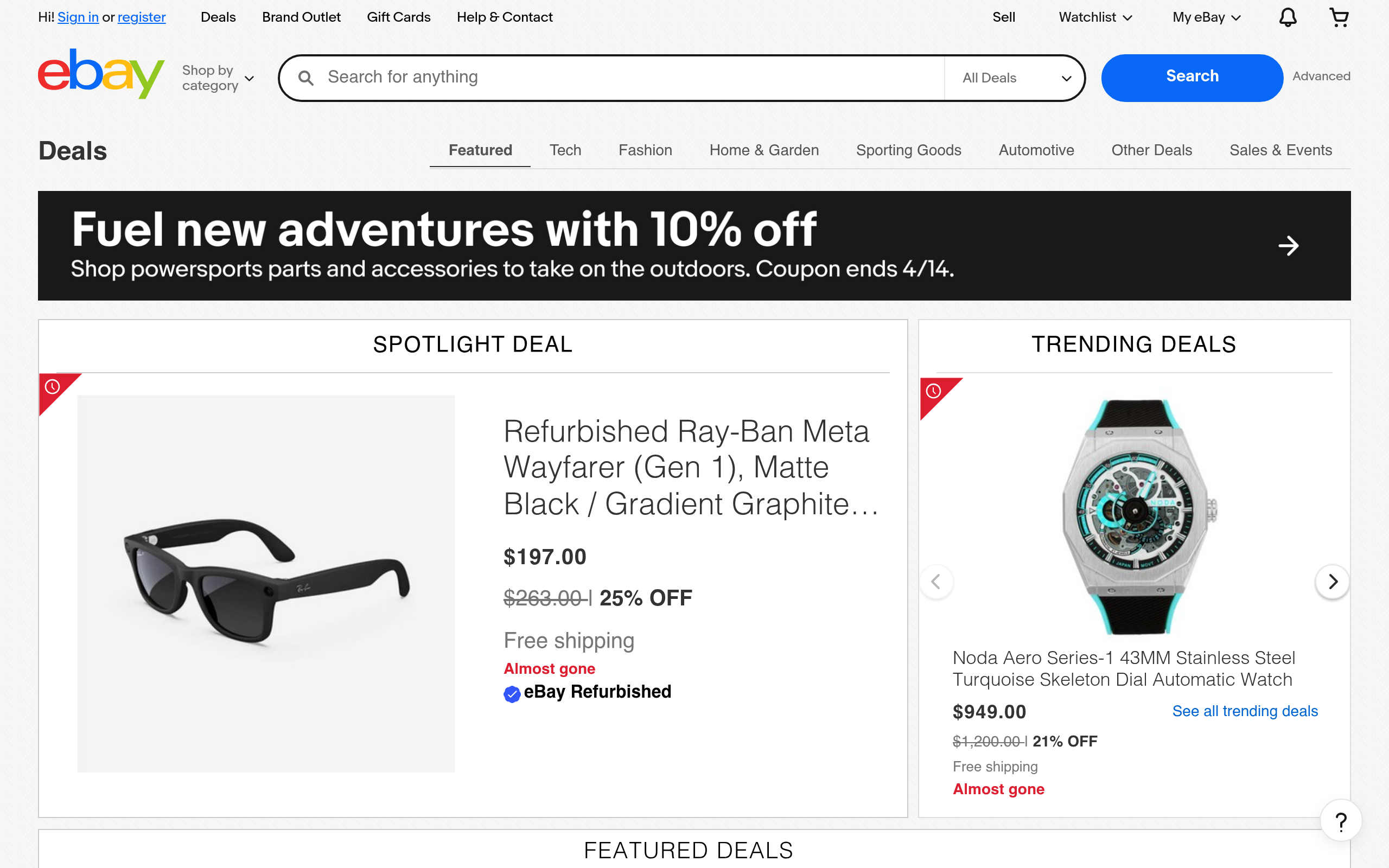Expand the All Deals category selector
The width and height of the screenshot is (1389, 868).
pyautogui.click(x=1014, y=78)
